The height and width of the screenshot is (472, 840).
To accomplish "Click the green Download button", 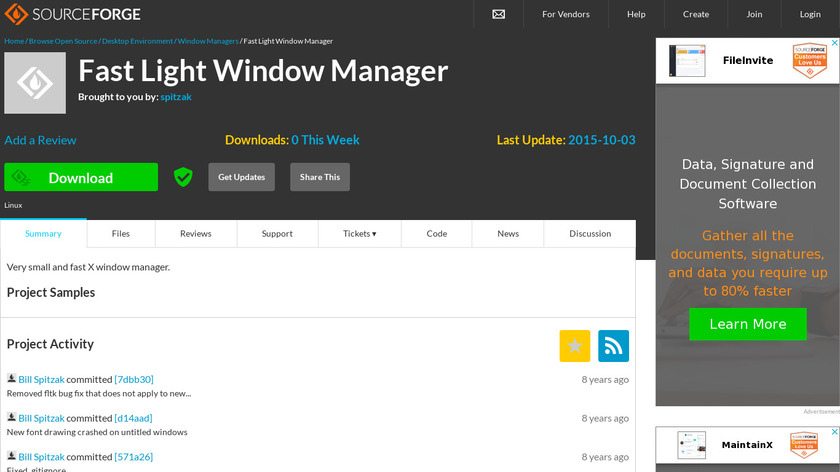I will pos(81,177).
